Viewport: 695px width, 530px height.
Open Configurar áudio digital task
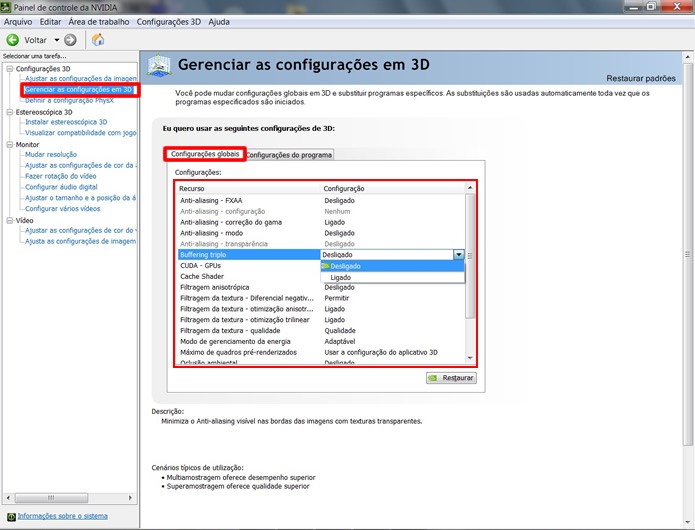[61, 187]
